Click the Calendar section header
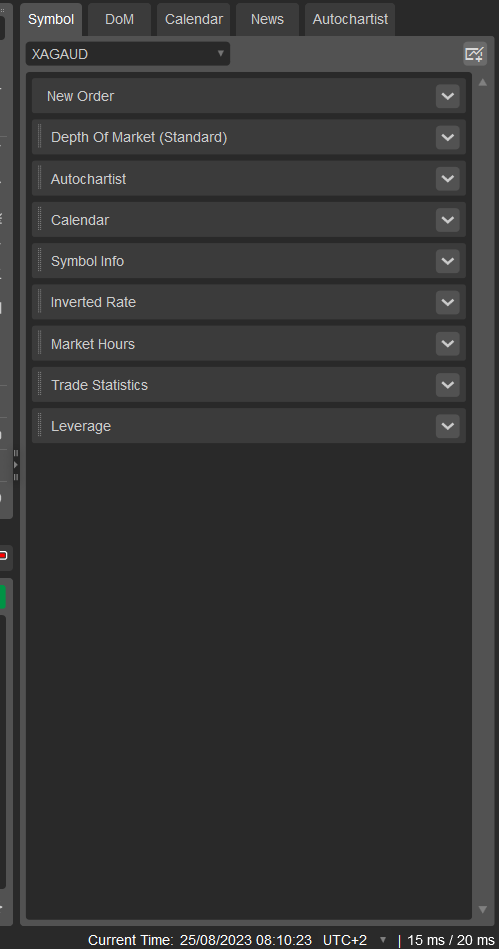The height and width of the screenshot is (949, 499). pos(249,220)
